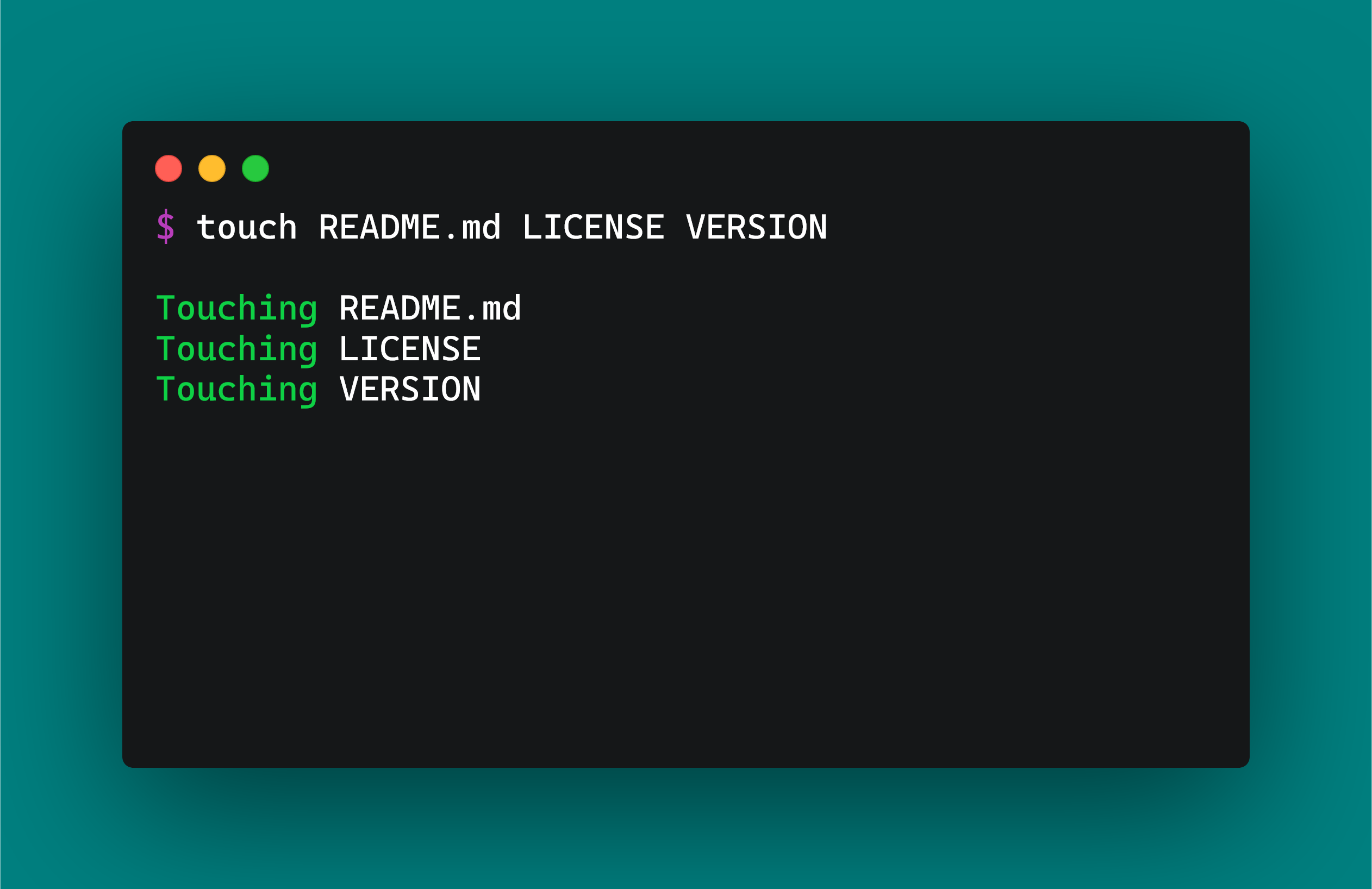Select README.md in the output lines
This screenshot has height=889, width=1372.
(430, 308)
